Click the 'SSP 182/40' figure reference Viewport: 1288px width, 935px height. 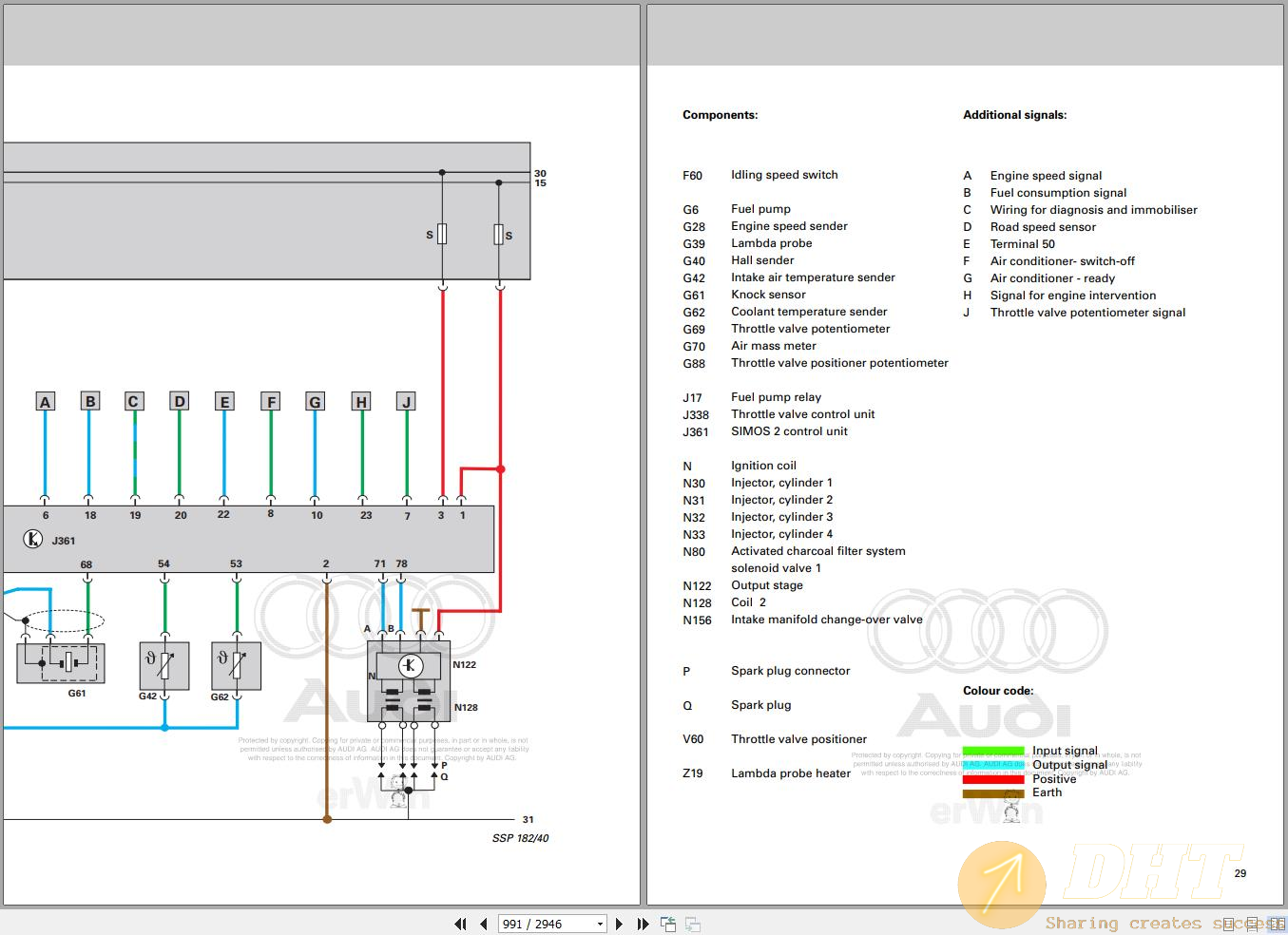click(520, 838)
